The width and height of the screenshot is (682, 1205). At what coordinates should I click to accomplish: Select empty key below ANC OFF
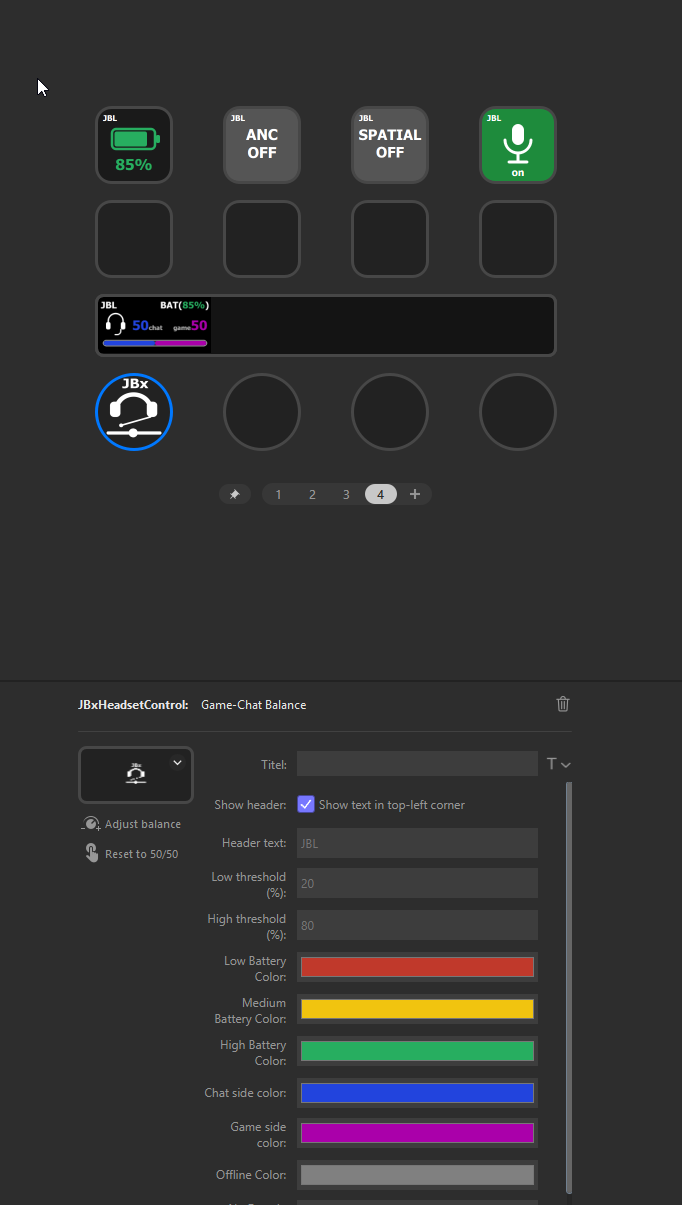point(262,239)
